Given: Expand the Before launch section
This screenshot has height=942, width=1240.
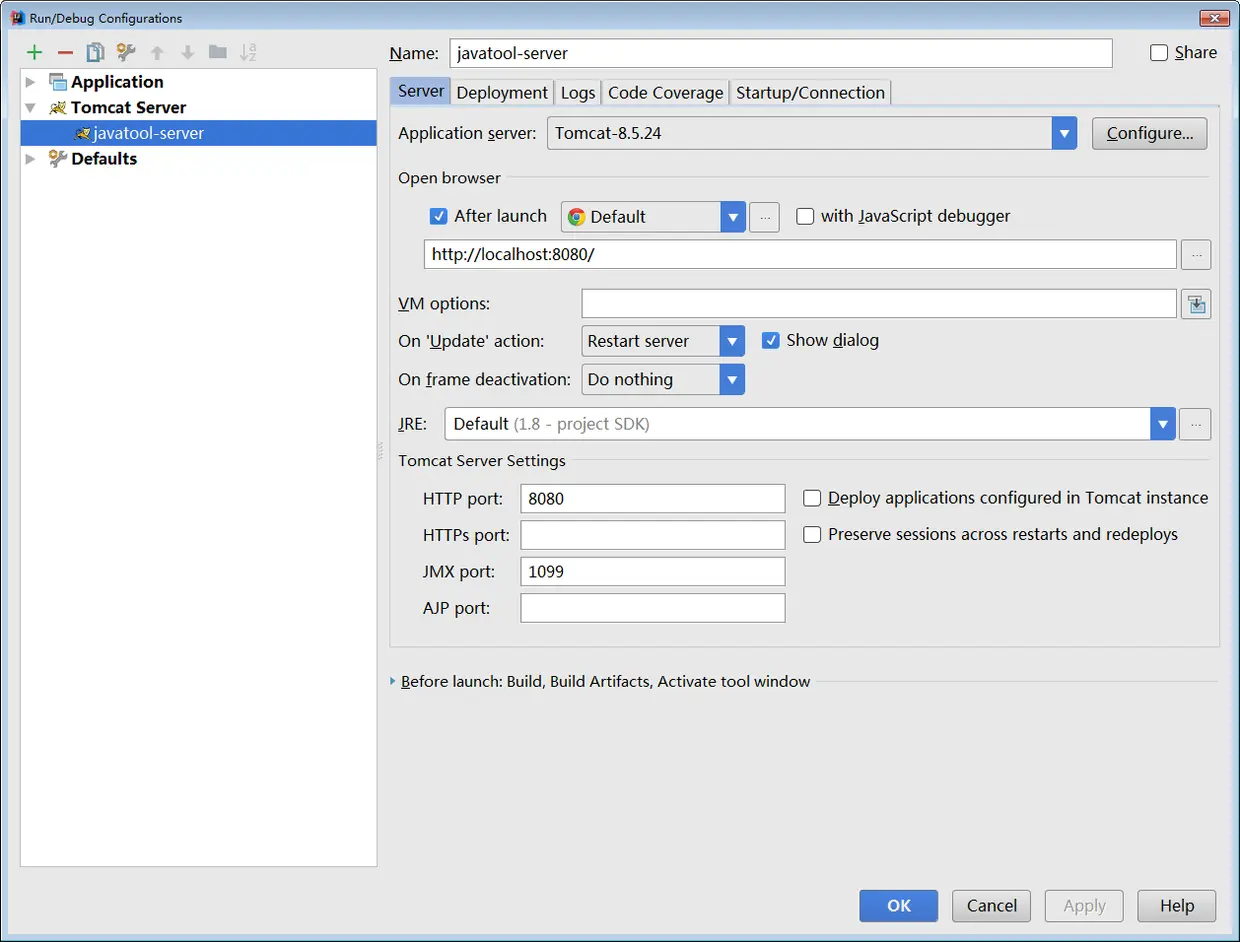Looking at the screenshot, I should (391, 681).
